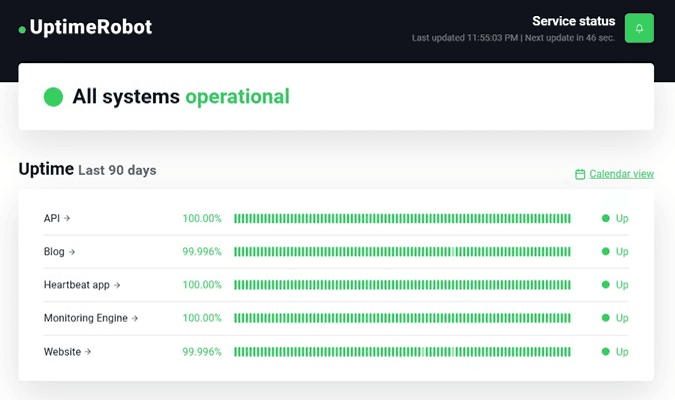
Task: Click the Website 90-day uptime bar
Action: (402, 352)
